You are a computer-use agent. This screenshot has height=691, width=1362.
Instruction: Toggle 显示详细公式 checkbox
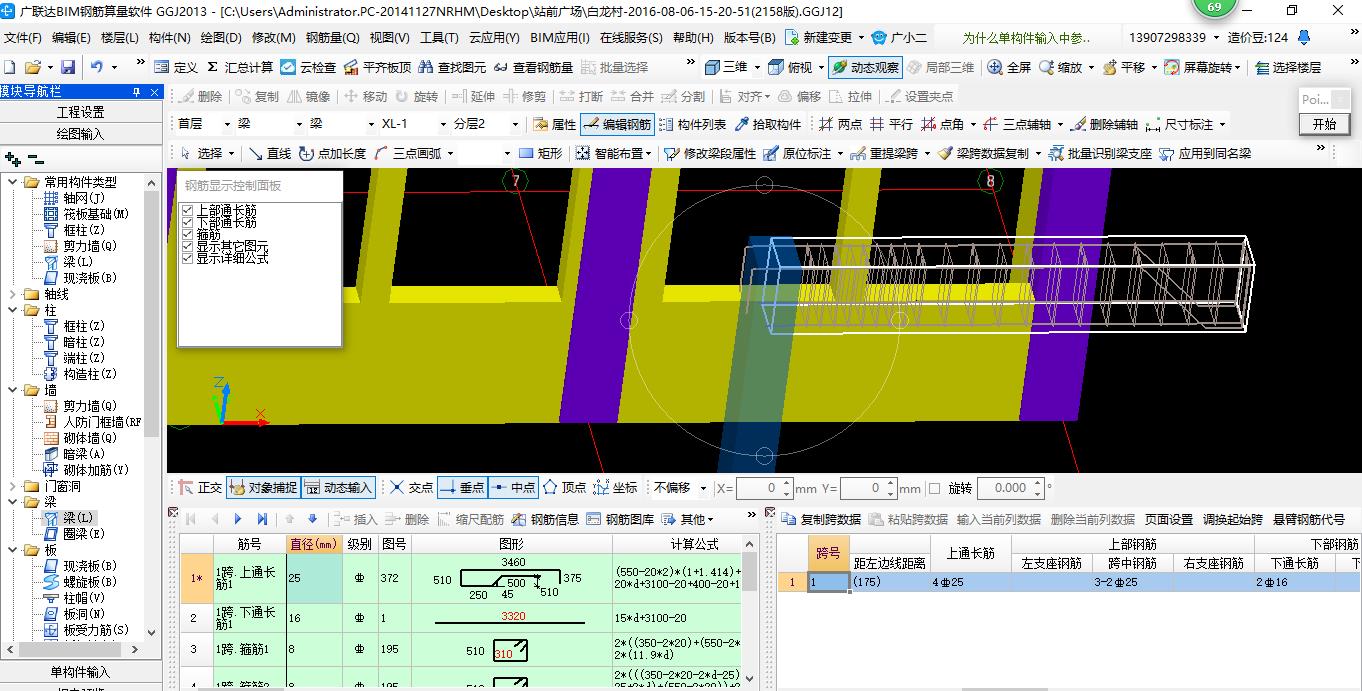click(x=188, y=258)
